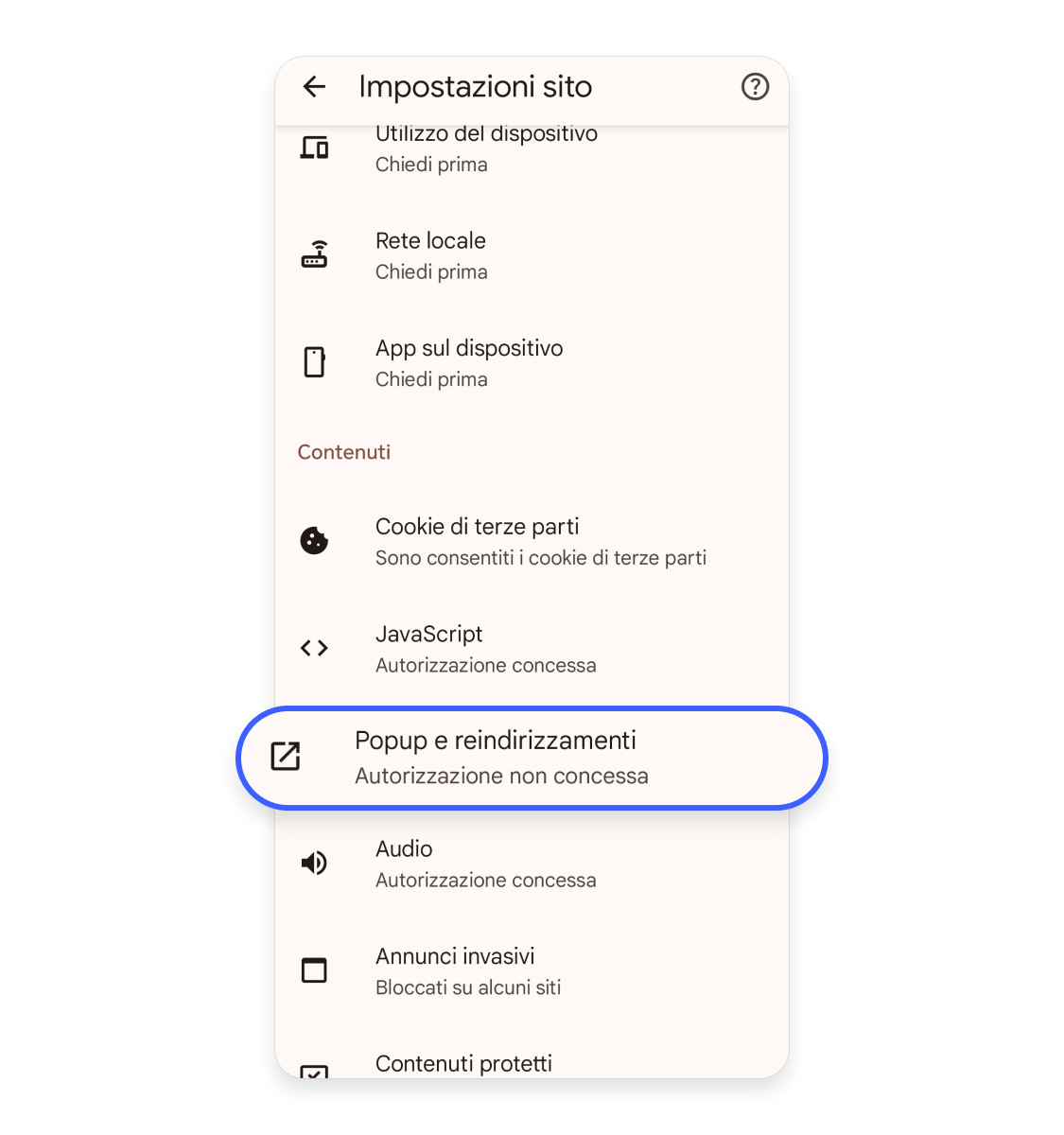The width and height of the screenshot is (1064, 1135).
Task: Click the back arrow to leave Impostazioni sito
Action: [x=314, y=87]
